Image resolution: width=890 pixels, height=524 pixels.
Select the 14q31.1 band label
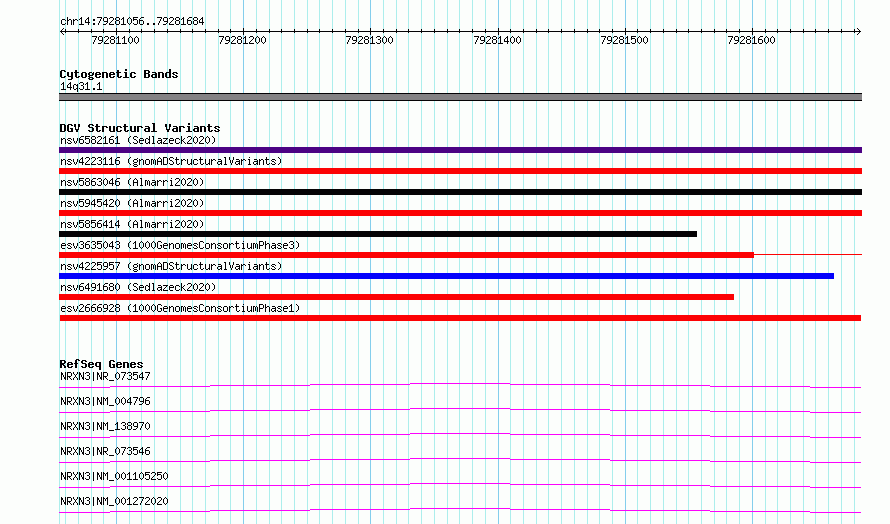point(81,86)
